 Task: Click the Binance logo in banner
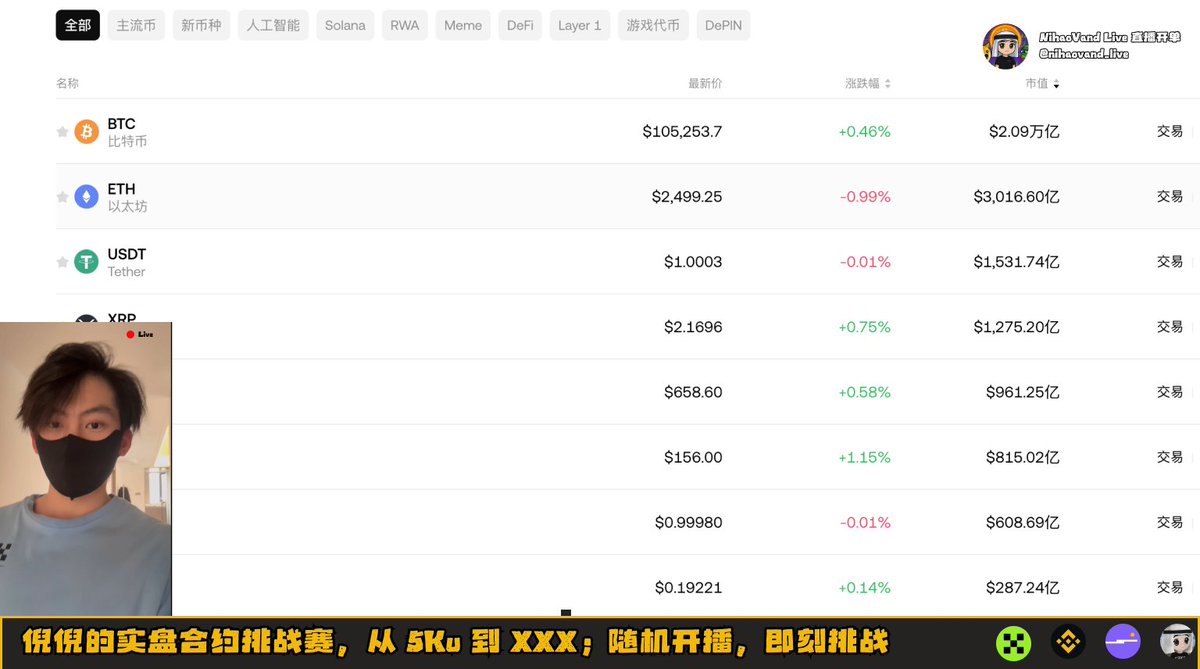click(1068, 642)
